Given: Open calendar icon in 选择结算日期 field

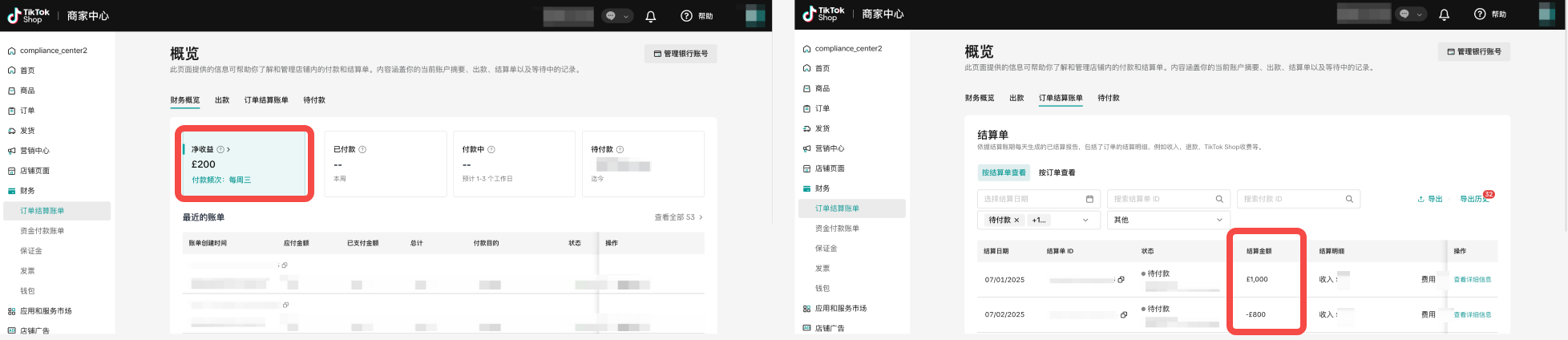Looking at the screenshot, I should (1089, 199).
